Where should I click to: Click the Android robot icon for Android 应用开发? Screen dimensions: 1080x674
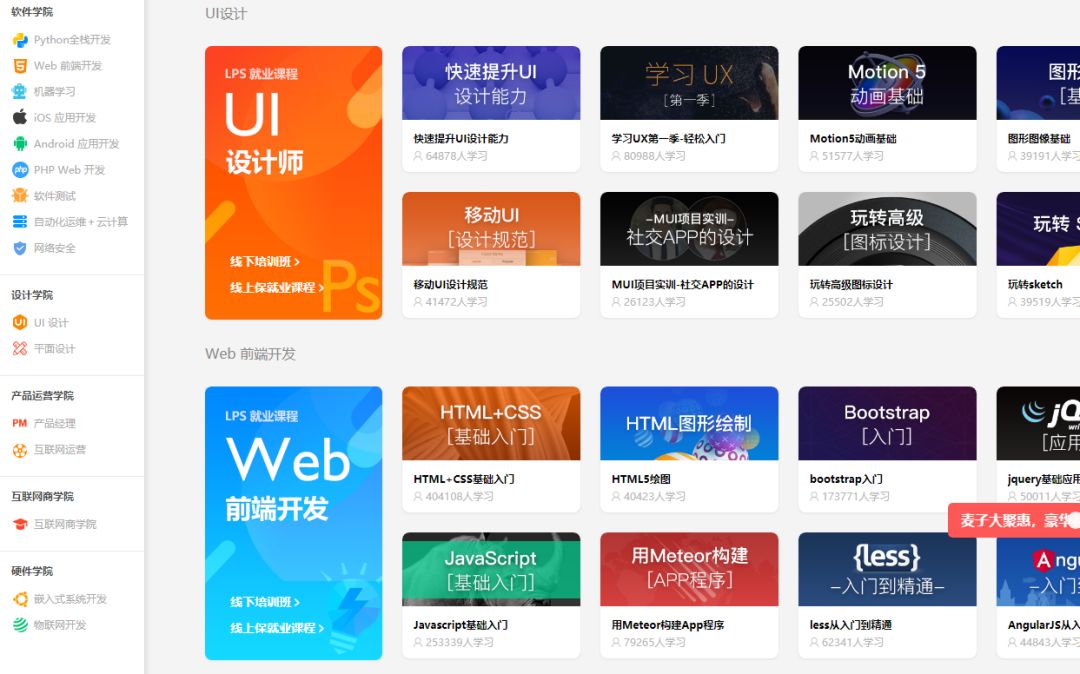click(x=18, y=143)
